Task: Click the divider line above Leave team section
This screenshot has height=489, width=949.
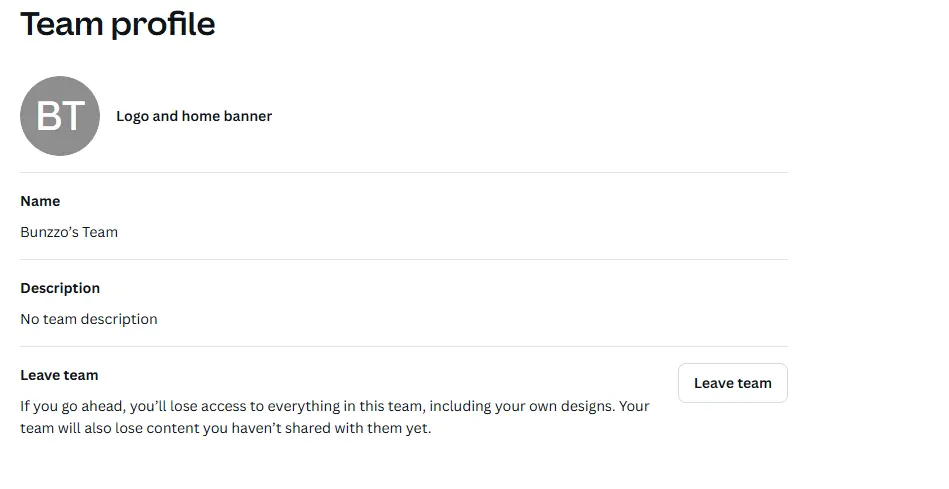Action: click(404, 347)
